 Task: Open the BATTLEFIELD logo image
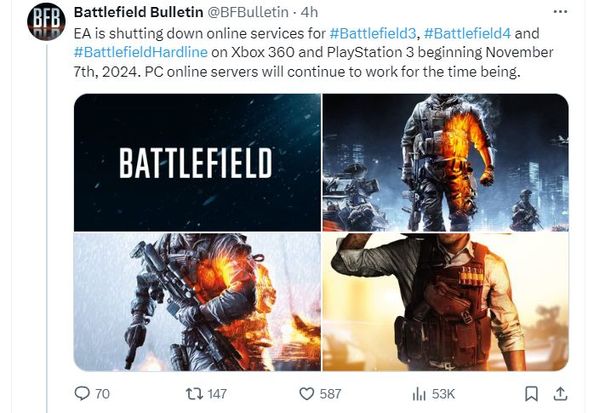(x=197, y=162)
